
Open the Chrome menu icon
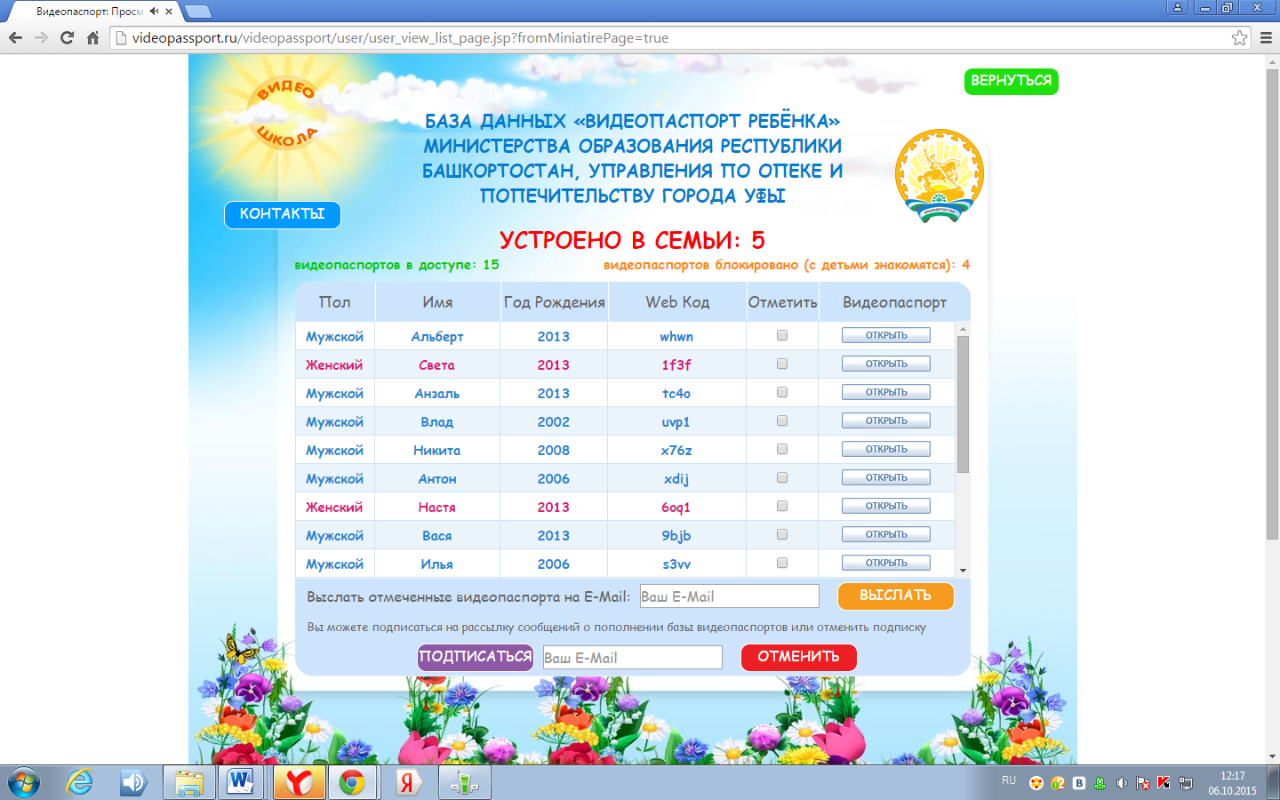coord(1265,38)
